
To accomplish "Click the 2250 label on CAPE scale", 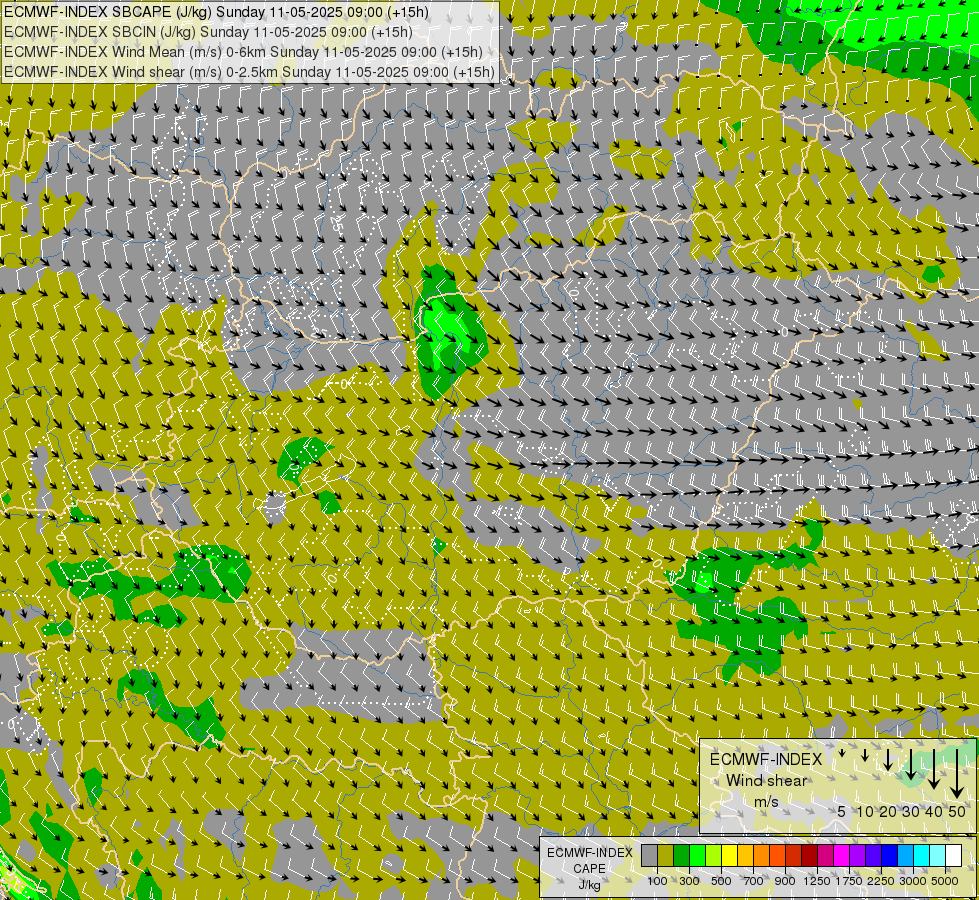I will [881, 881].
